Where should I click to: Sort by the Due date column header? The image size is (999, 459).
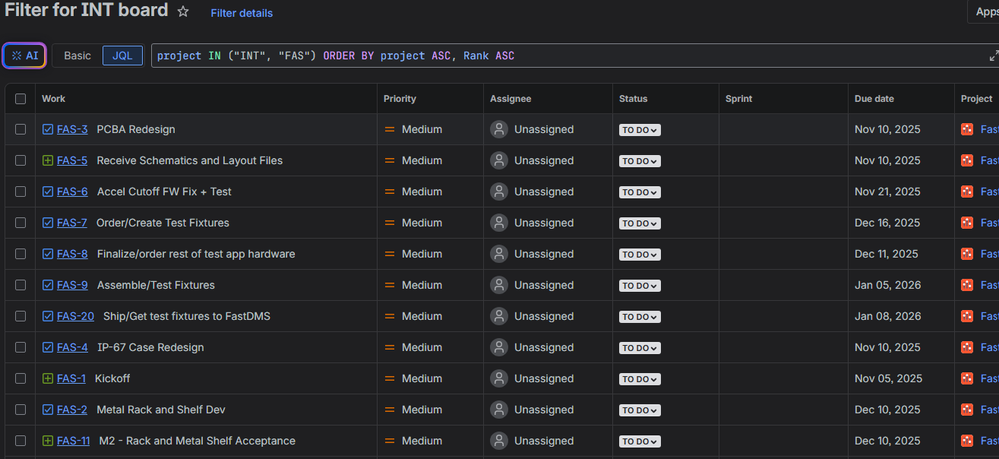pyautogui.click(x=874, y=99)
